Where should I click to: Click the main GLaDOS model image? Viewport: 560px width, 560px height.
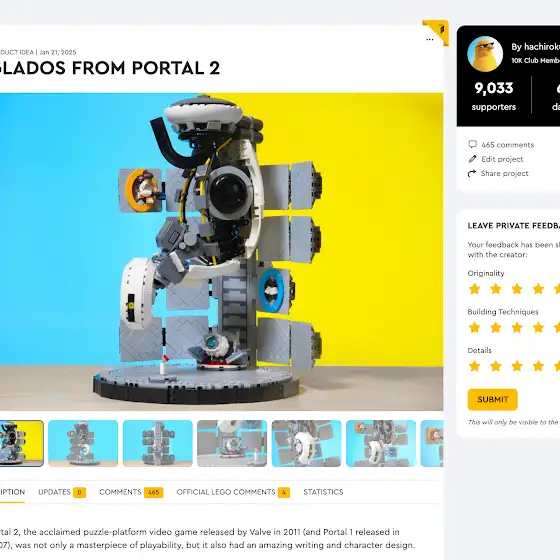221,252
